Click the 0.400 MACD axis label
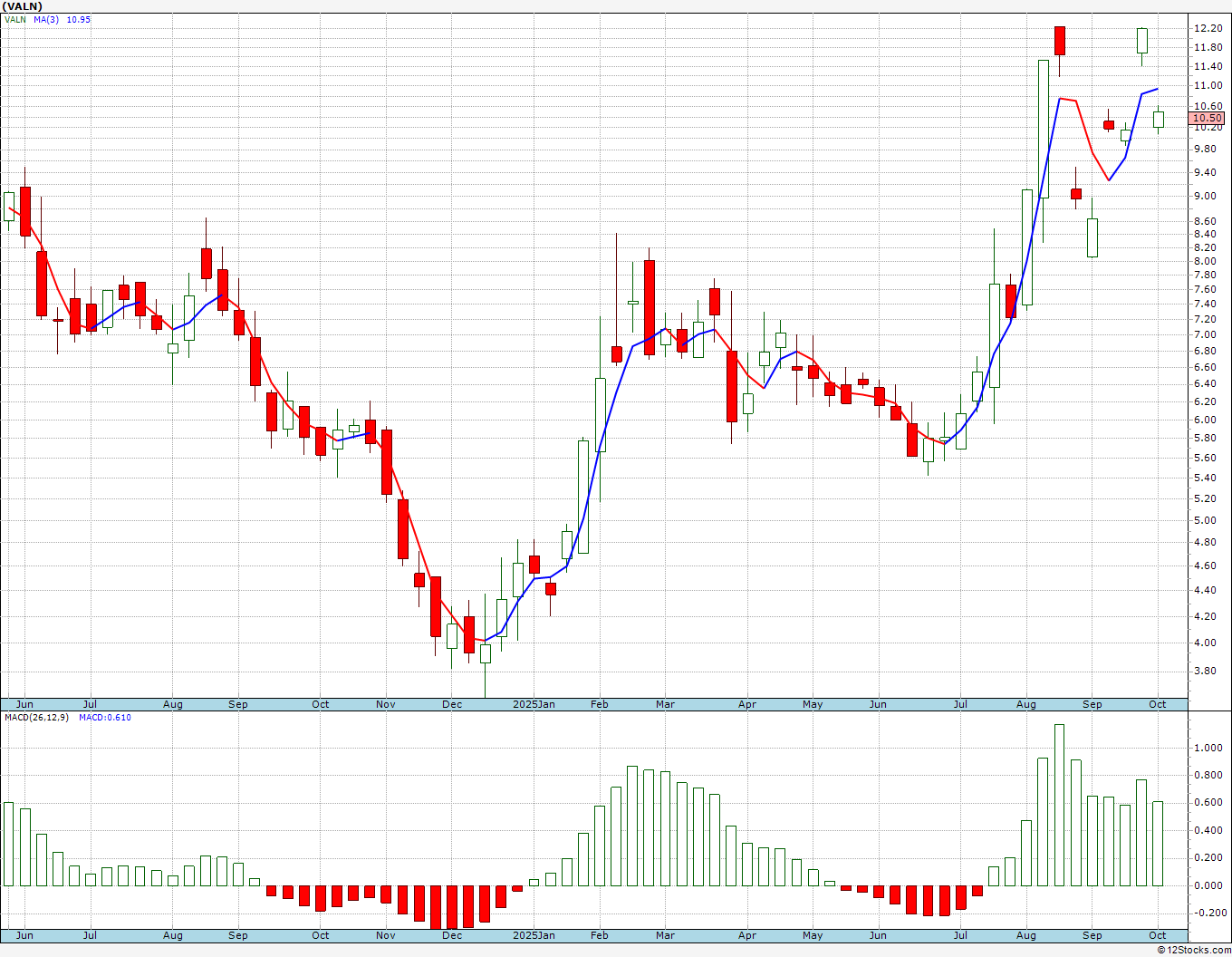This screenshot has width=1232, height=957. tap(1208, 830)
